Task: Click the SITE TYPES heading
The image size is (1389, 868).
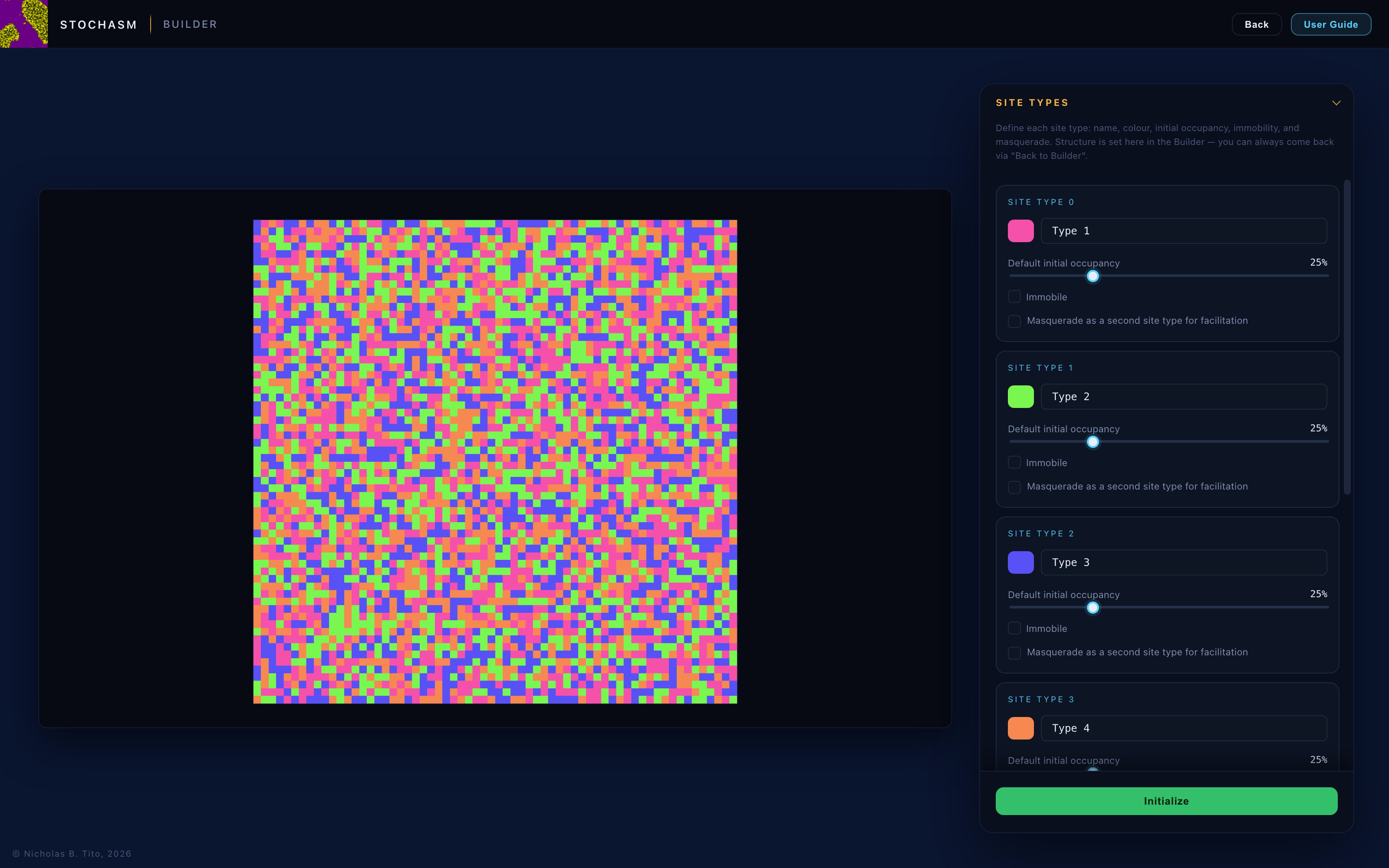Action: 1032,103
